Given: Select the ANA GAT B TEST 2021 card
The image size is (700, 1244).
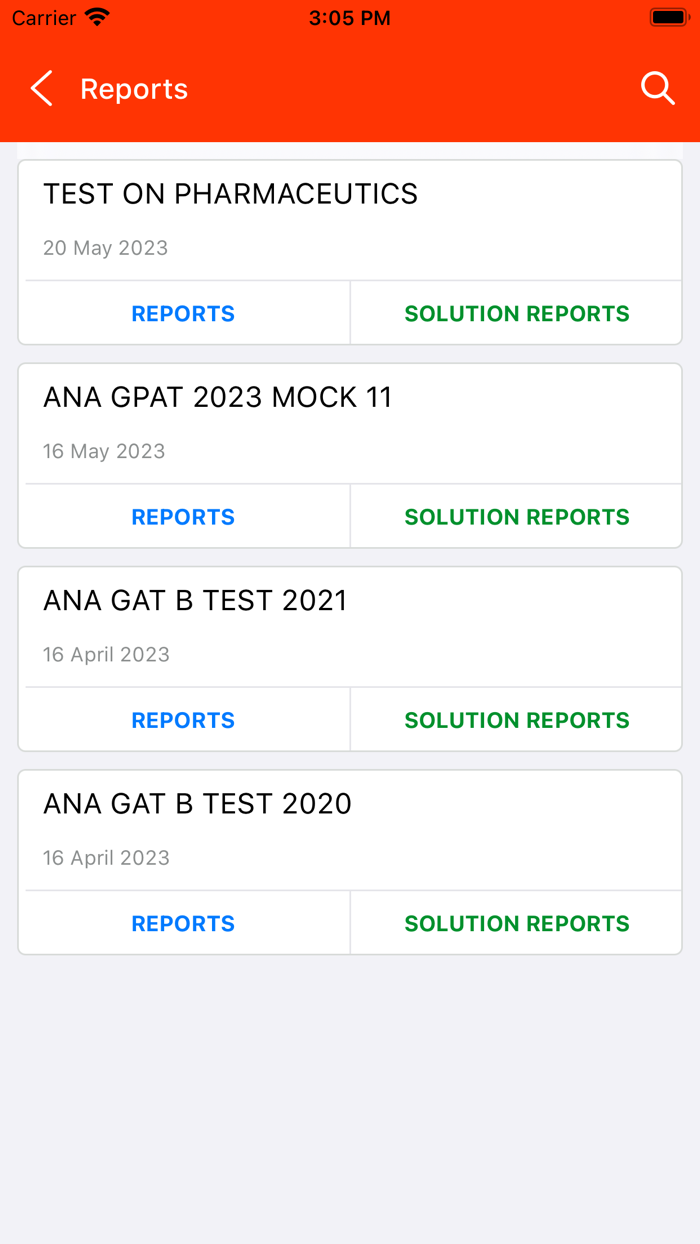Looking at the screenshot, I should click(194, 600).
